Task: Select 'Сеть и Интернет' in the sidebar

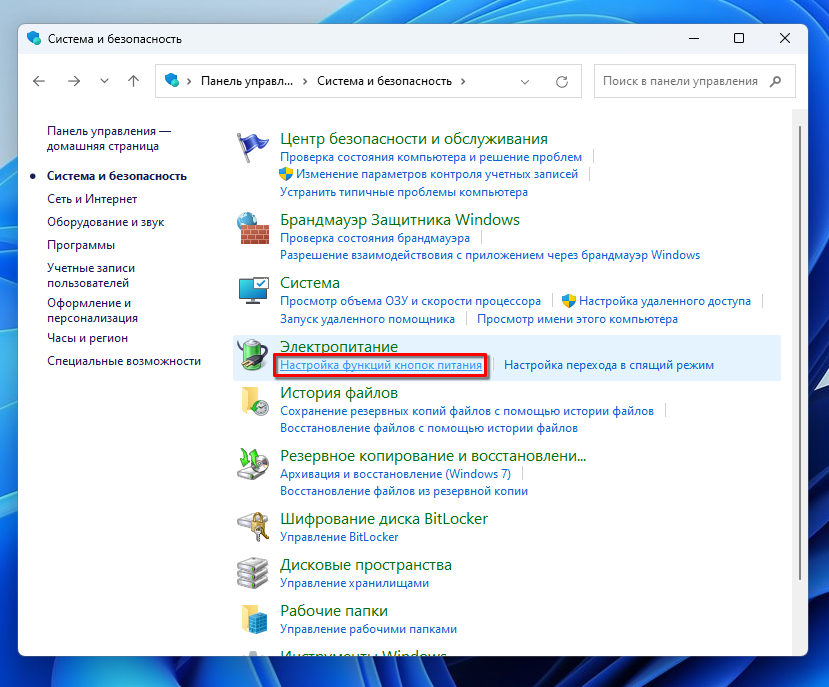Action: [x=92, y=199]
